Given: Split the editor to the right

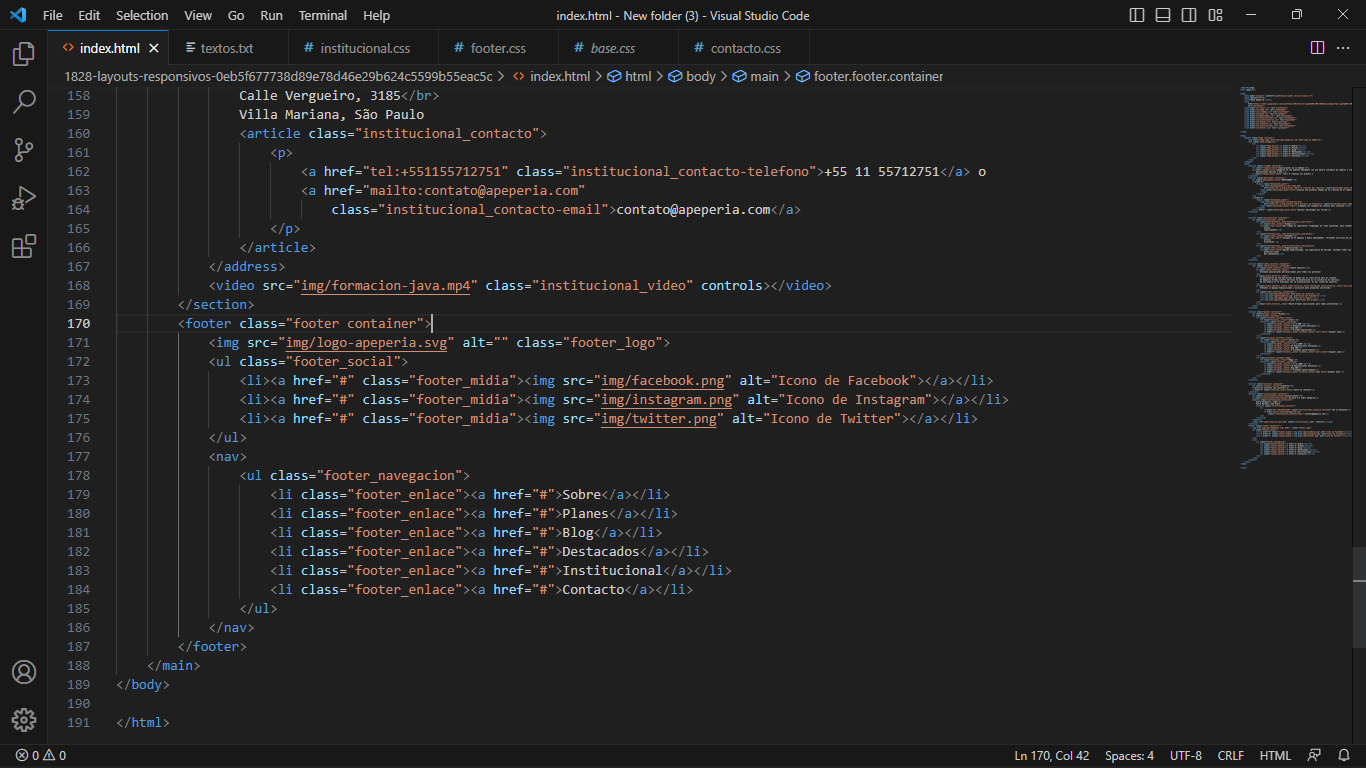Looking at the screenshot, I should pos(1318,48).
